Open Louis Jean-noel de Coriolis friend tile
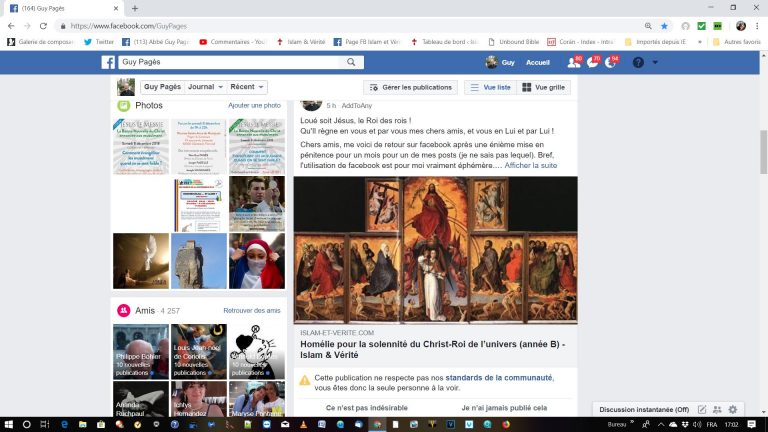The width and height of the screenshot is (768, 432). tap(199, 352)
